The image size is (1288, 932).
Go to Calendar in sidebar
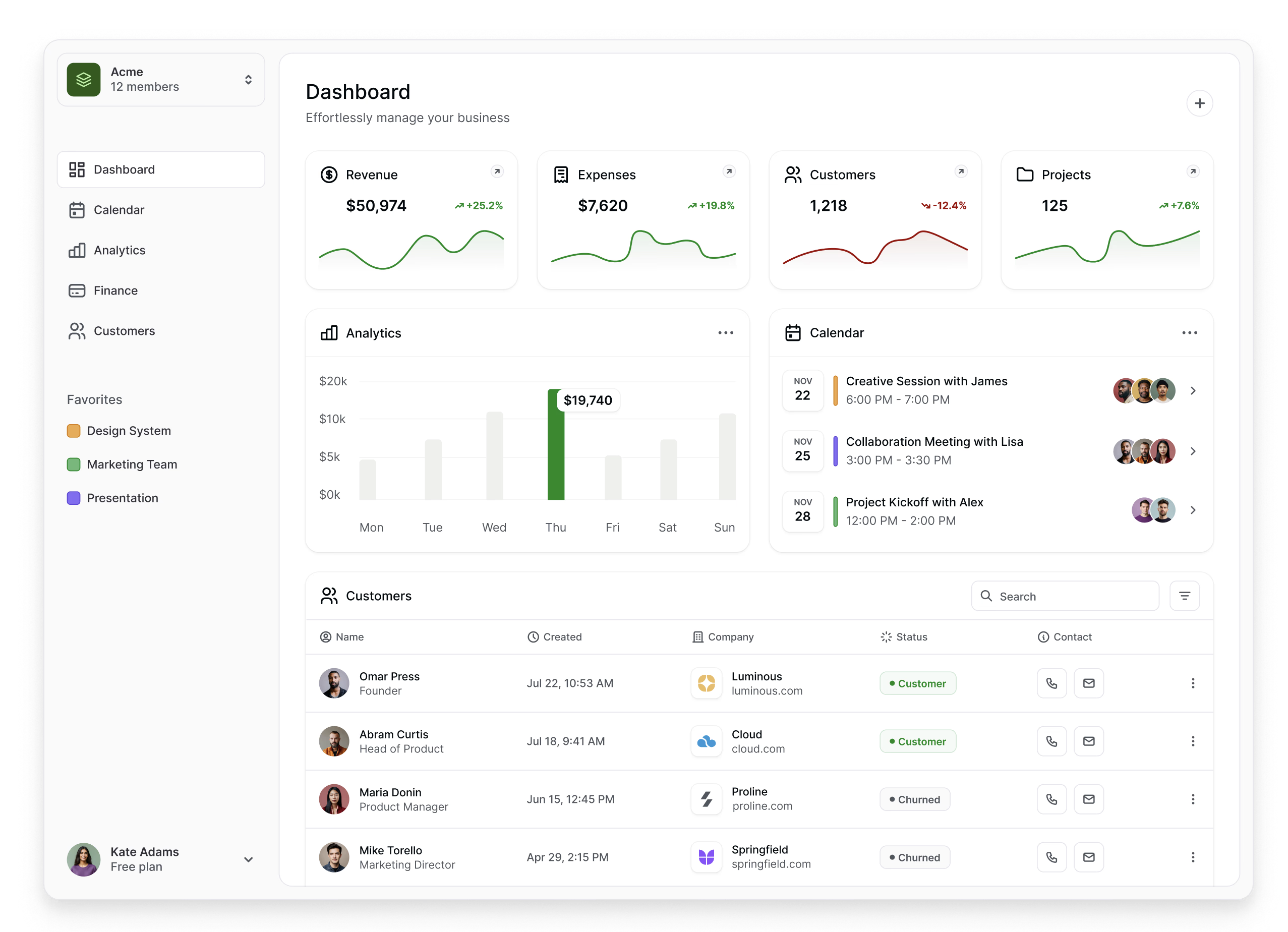(119, 210)
